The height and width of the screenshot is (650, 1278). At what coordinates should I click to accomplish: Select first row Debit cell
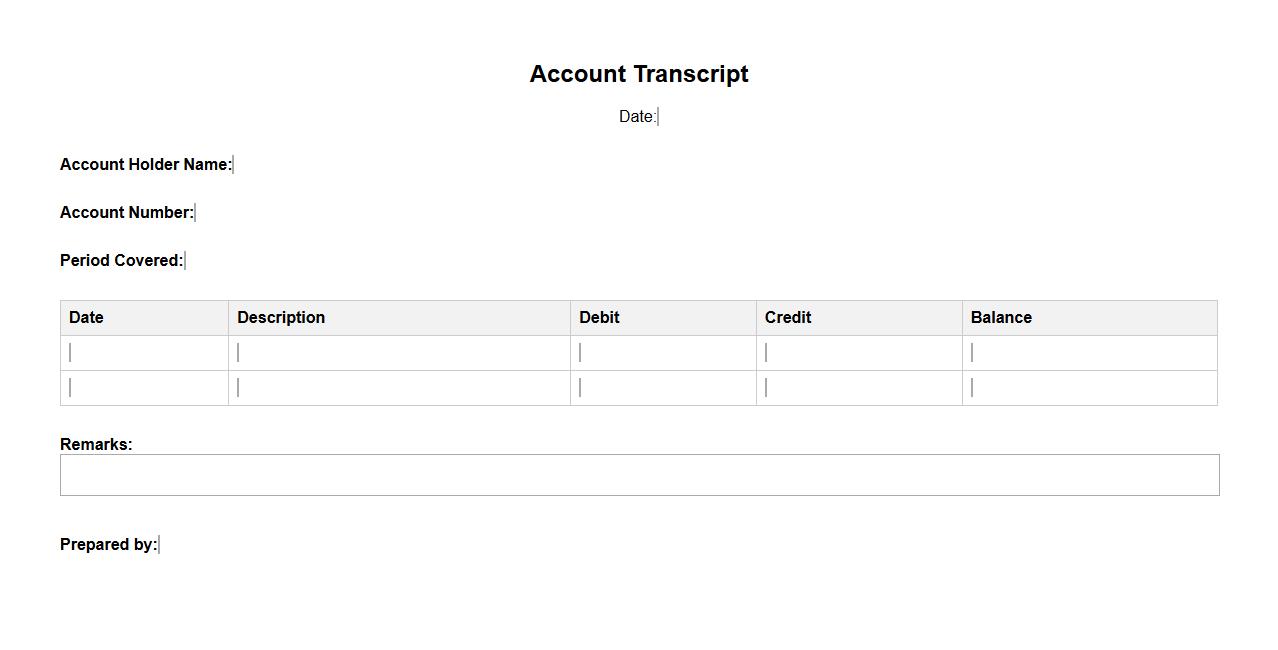click(x=662, y=353)
